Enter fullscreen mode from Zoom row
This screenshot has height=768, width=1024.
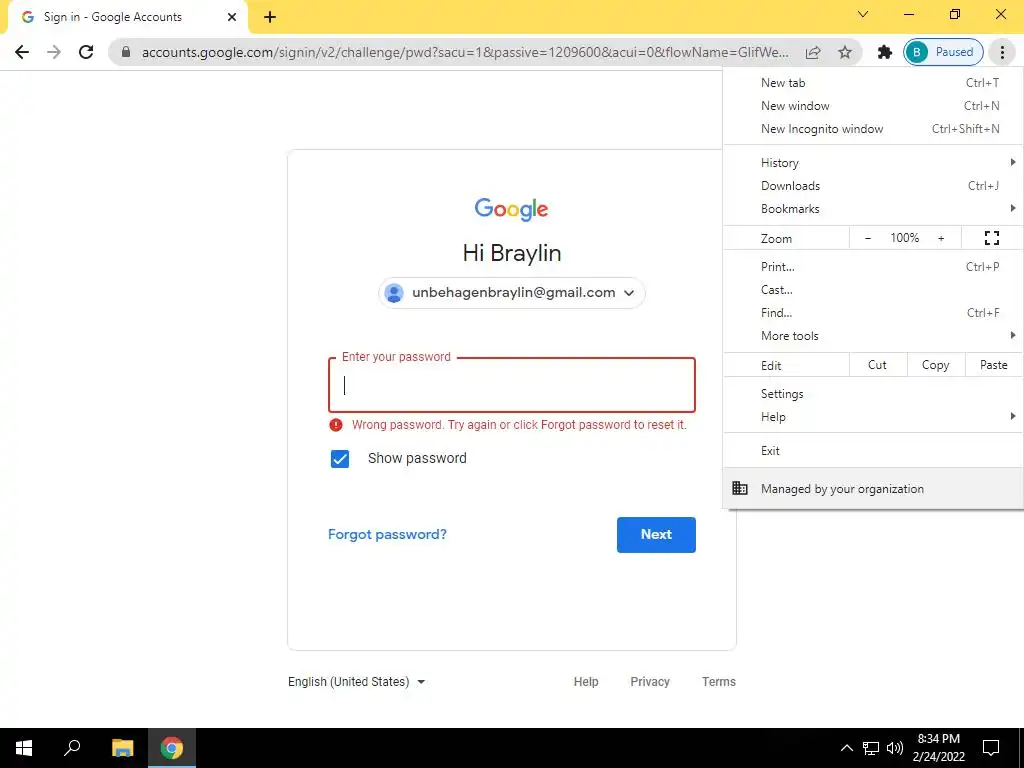(991, 238)
